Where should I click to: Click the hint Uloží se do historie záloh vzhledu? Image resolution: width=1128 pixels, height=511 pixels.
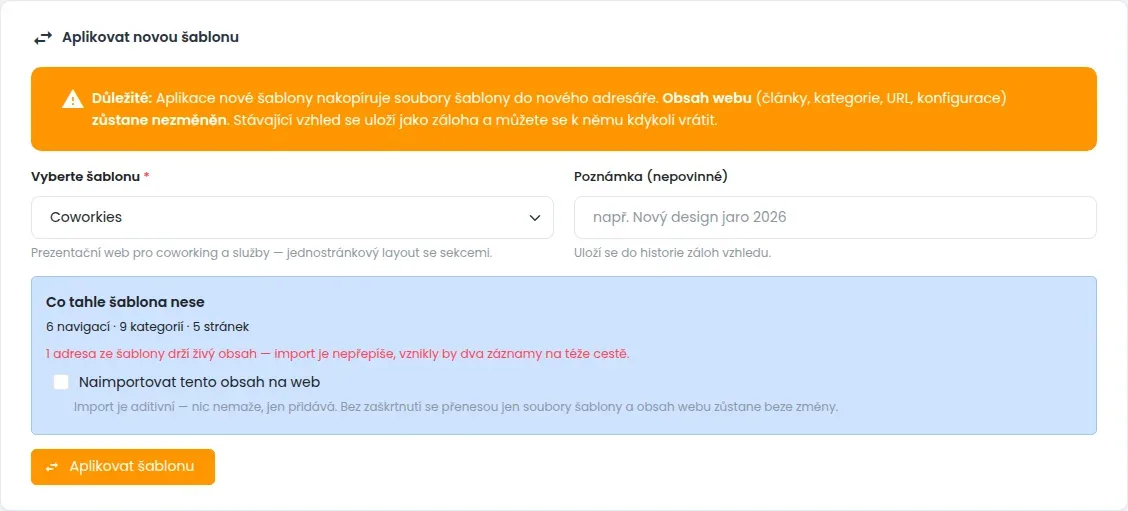click(x=673, y=253)
